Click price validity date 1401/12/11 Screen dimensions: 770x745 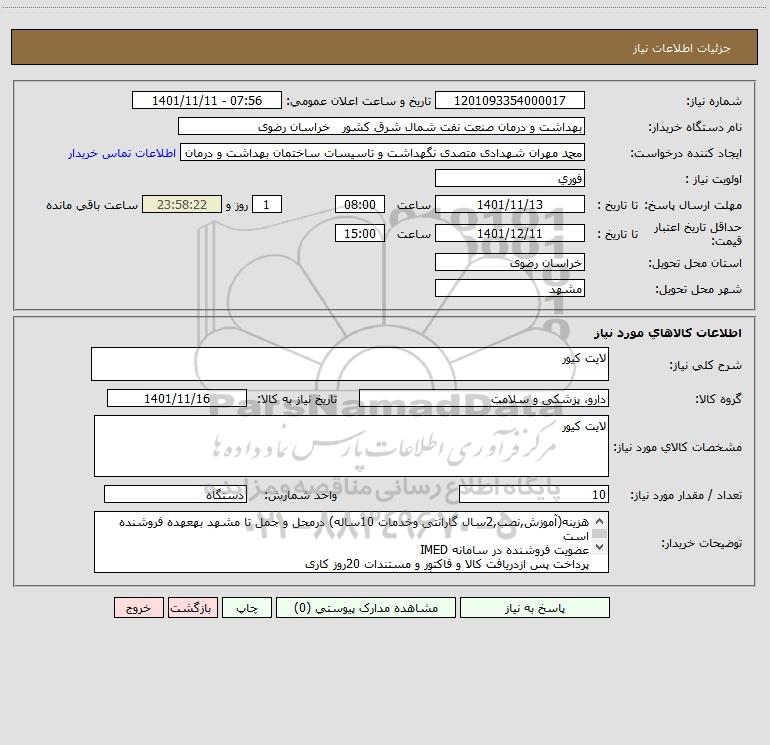click(x=510, y=233)
